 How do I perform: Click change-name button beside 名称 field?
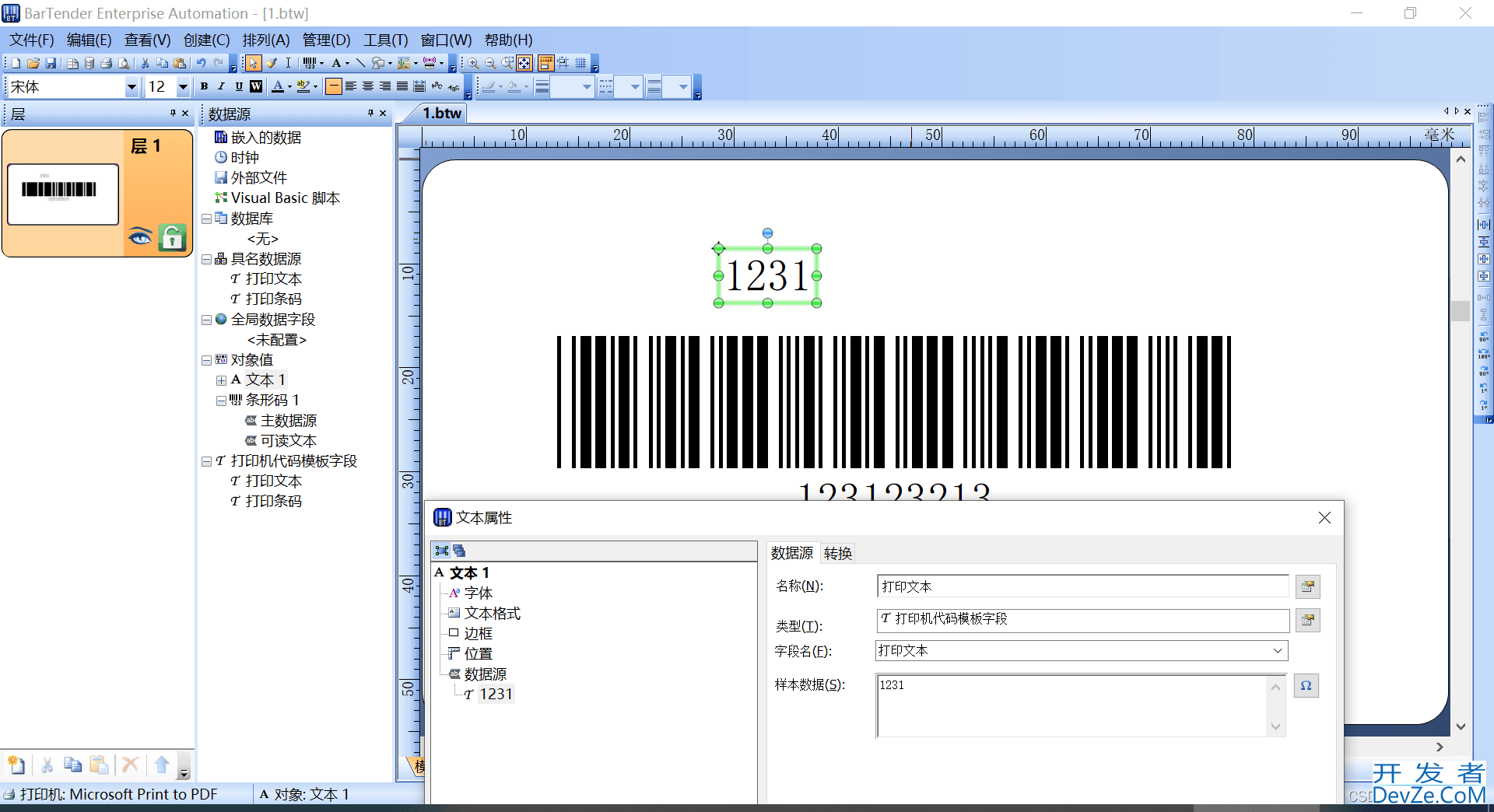coord(1308,586)
